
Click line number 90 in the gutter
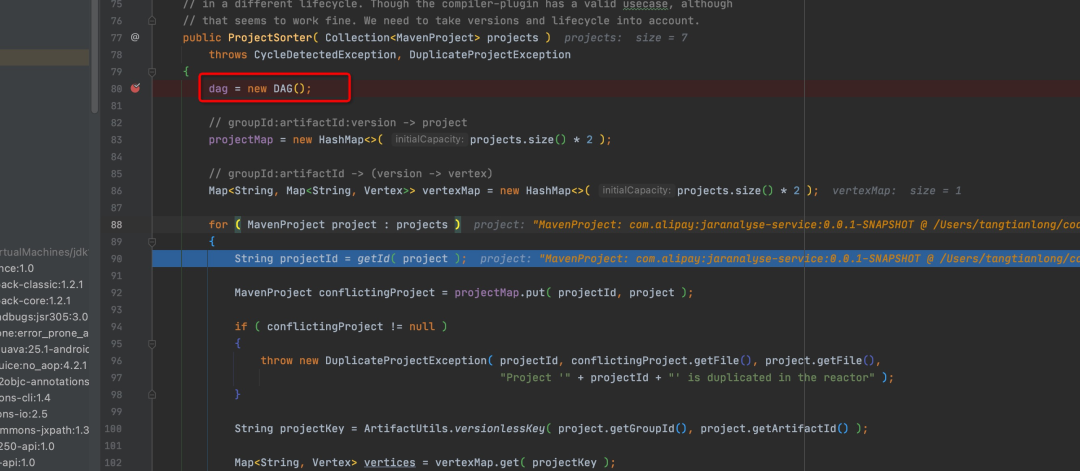click(116, 259)
